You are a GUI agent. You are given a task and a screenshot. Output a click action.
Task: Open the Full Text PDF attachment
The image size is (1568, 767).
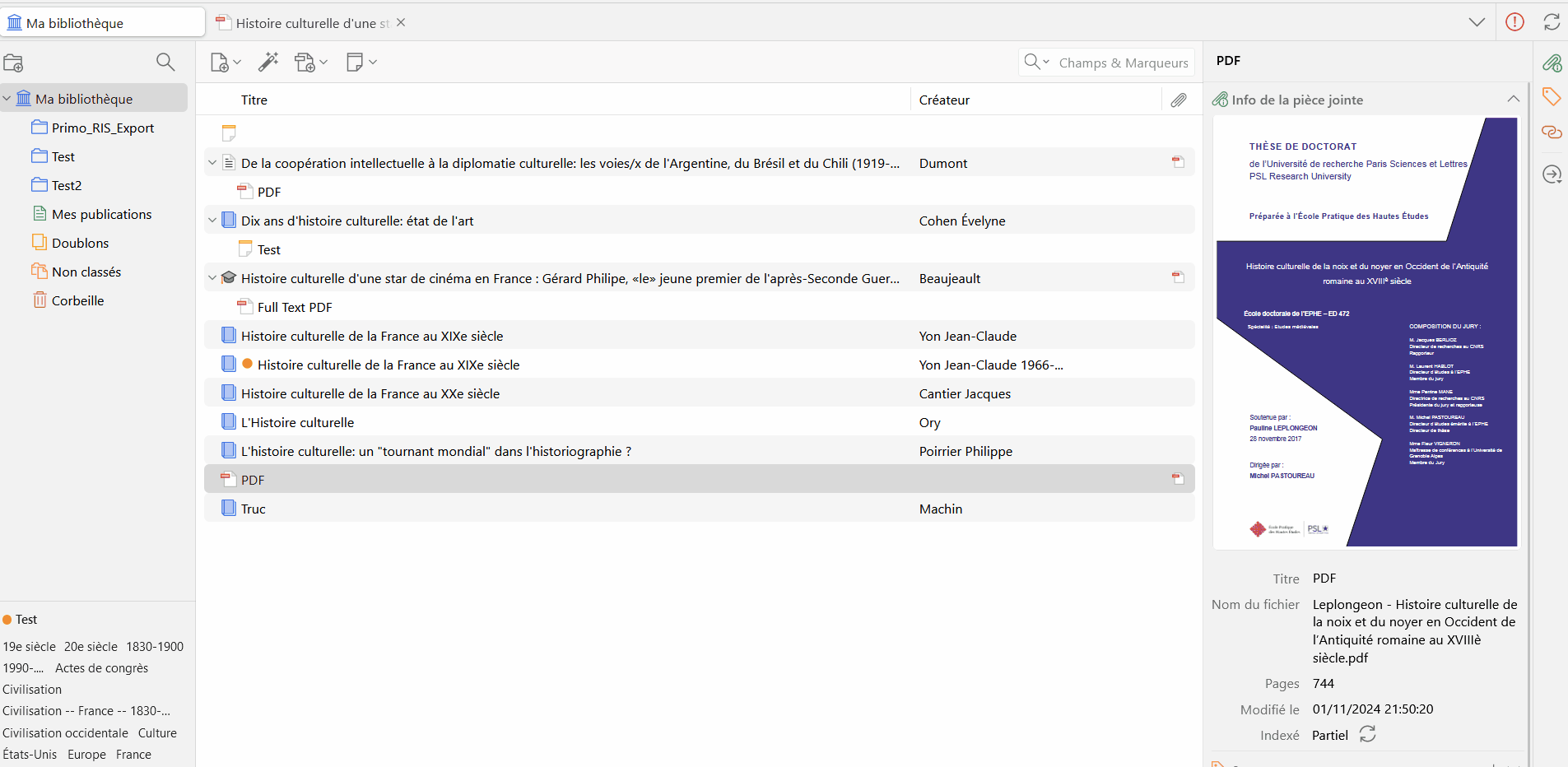(x=294, y=306)
